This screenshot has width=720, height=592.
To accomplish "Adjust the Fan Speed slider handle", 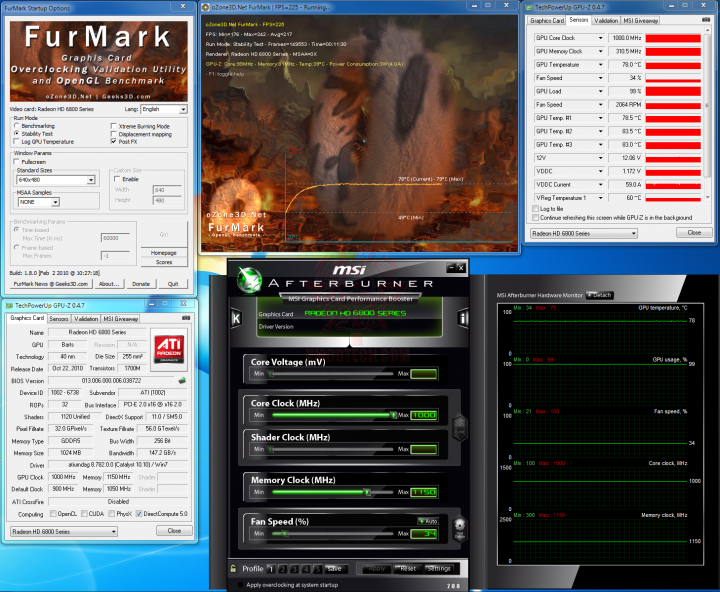I will 285,534.
